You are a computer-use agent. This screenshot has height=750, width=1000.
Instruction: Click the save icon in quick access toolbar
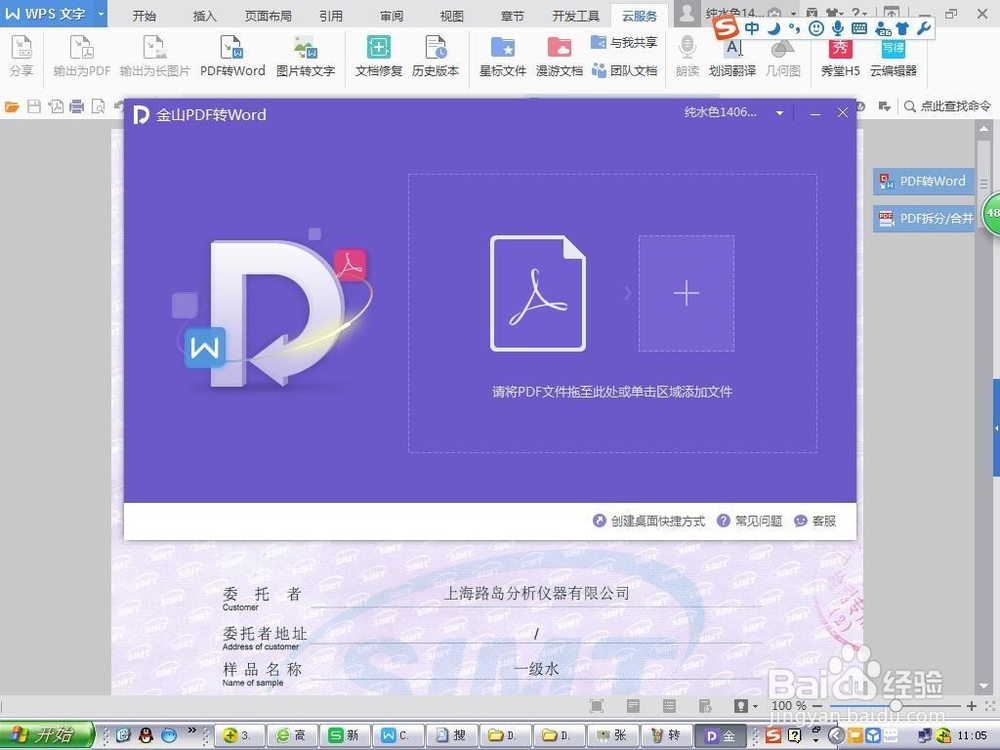[34, 107]
